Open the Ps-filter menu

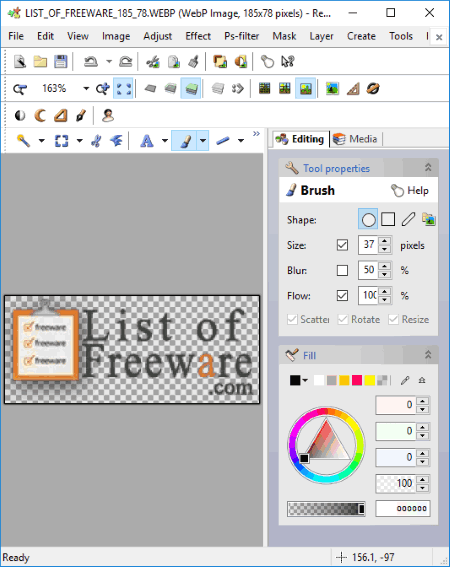(241, 36)
